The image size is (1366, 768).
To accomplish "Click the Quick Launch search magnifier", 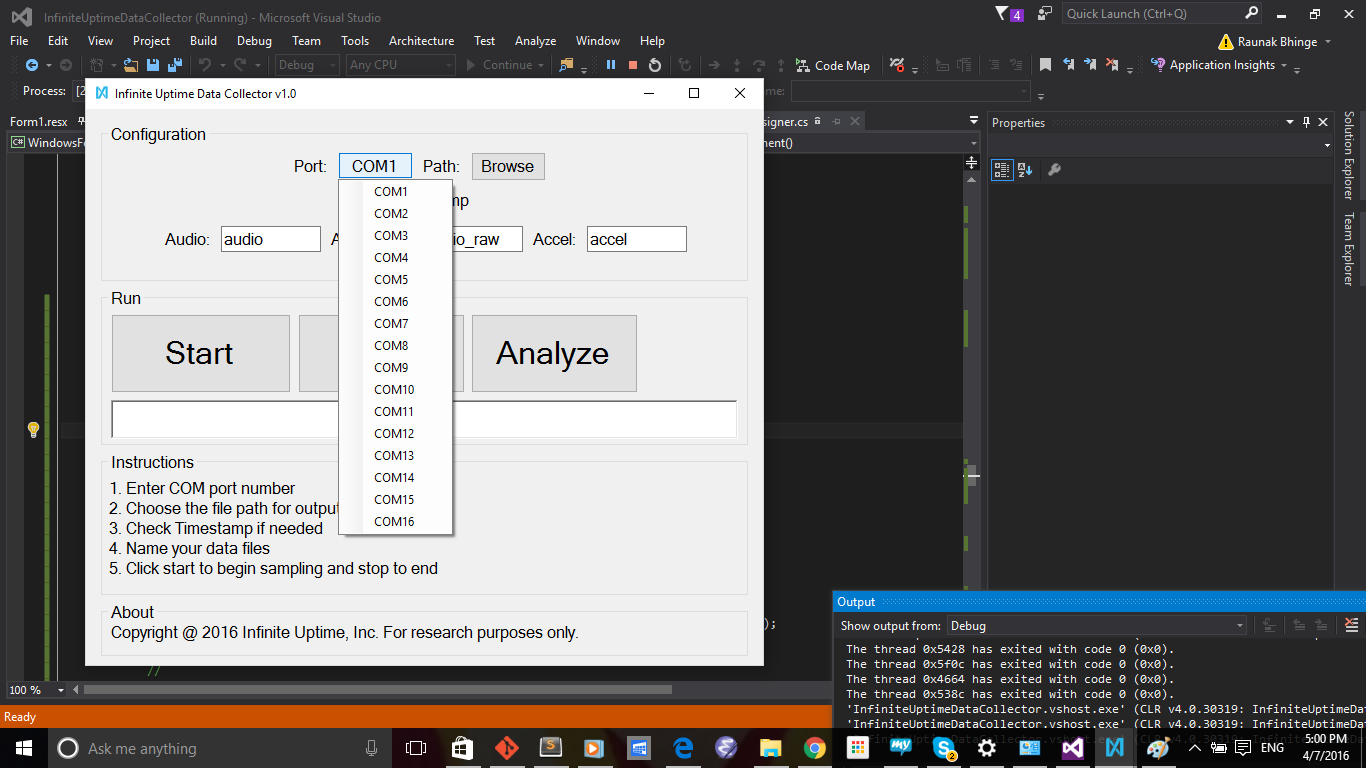I will tap(1251, 14).
